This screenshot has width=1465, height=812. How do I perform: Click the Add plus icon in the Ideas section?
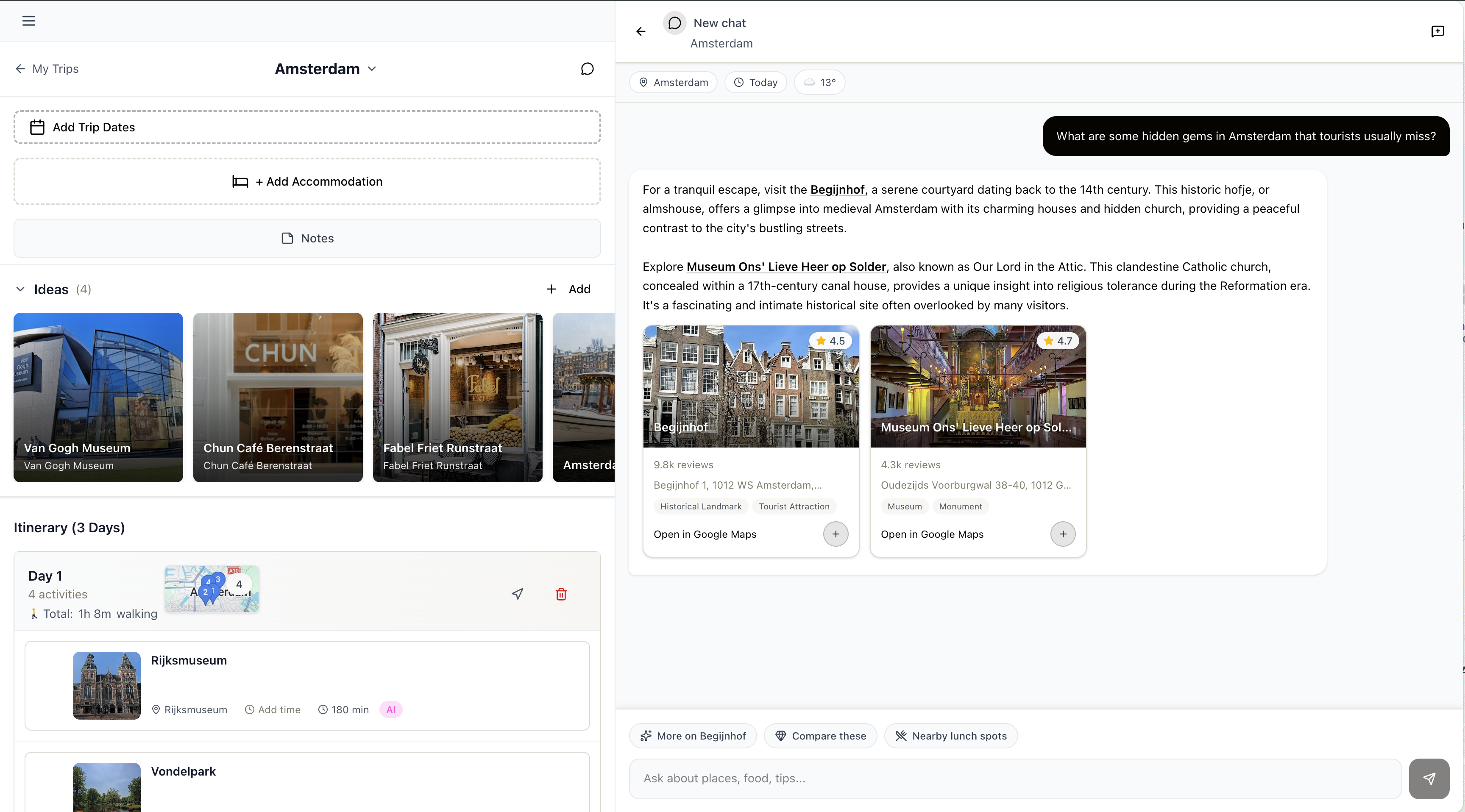pos(551,289)
